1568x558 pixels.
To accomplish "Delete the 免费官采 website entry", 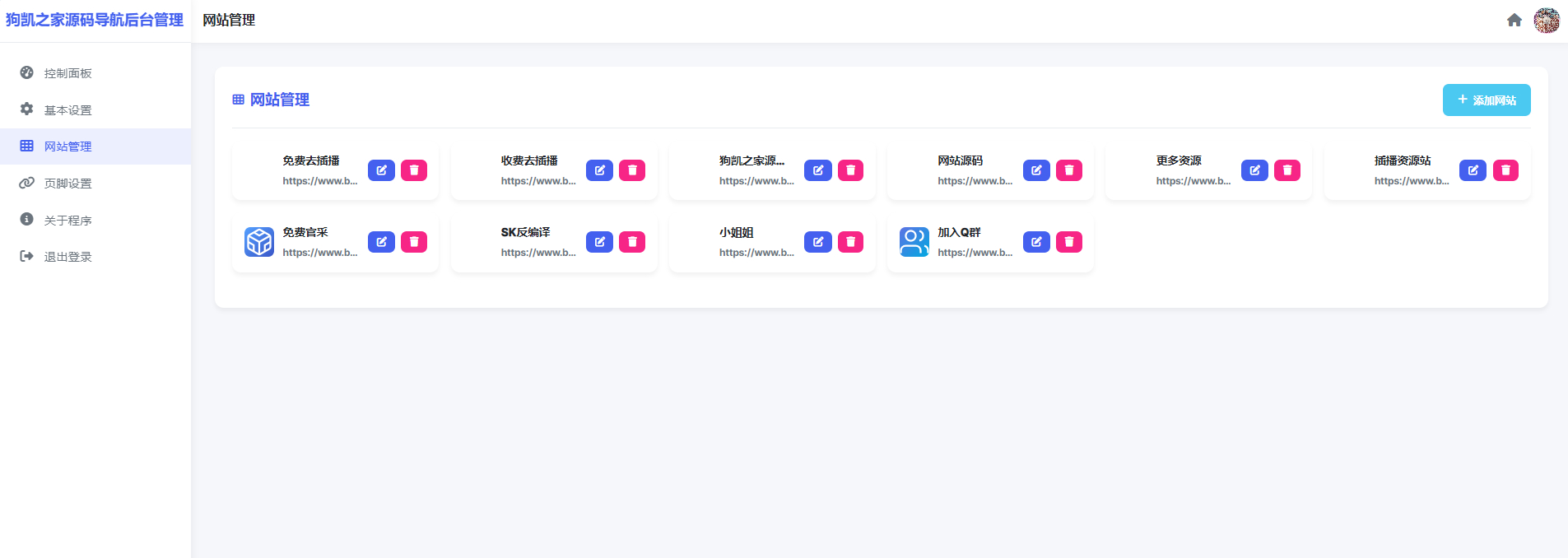I will [x=414, y=242].
